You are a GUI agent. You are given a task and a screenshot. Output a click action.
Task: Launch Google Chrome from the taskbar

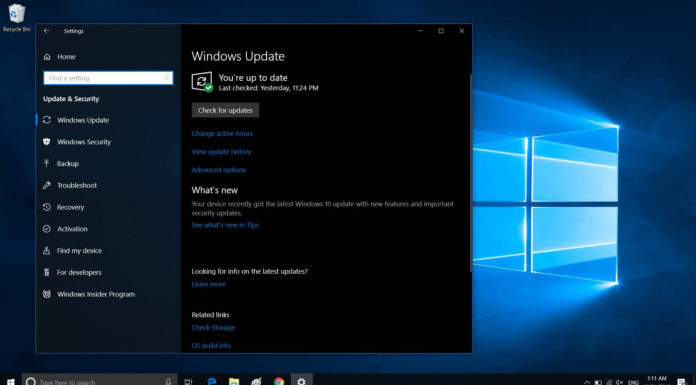pyautogui.click(x=279, y=381)
